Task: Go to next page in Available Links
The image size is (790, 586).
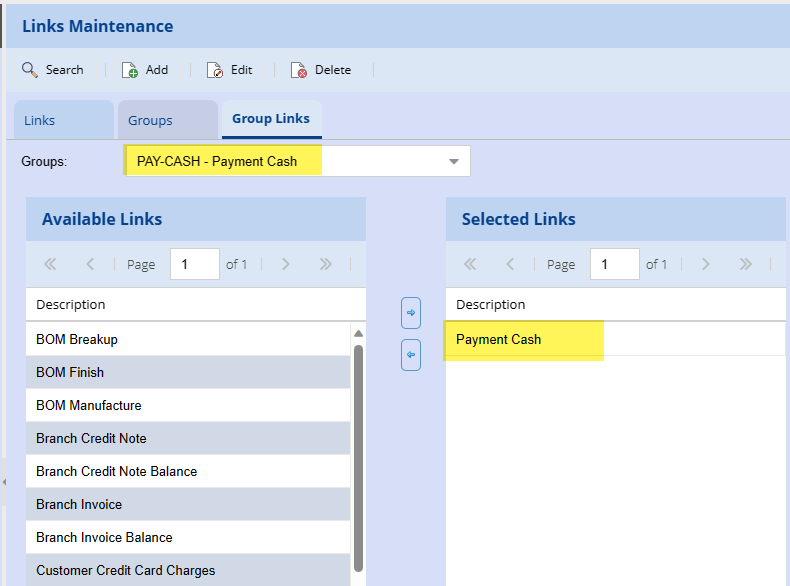Action: click(286, 265)
